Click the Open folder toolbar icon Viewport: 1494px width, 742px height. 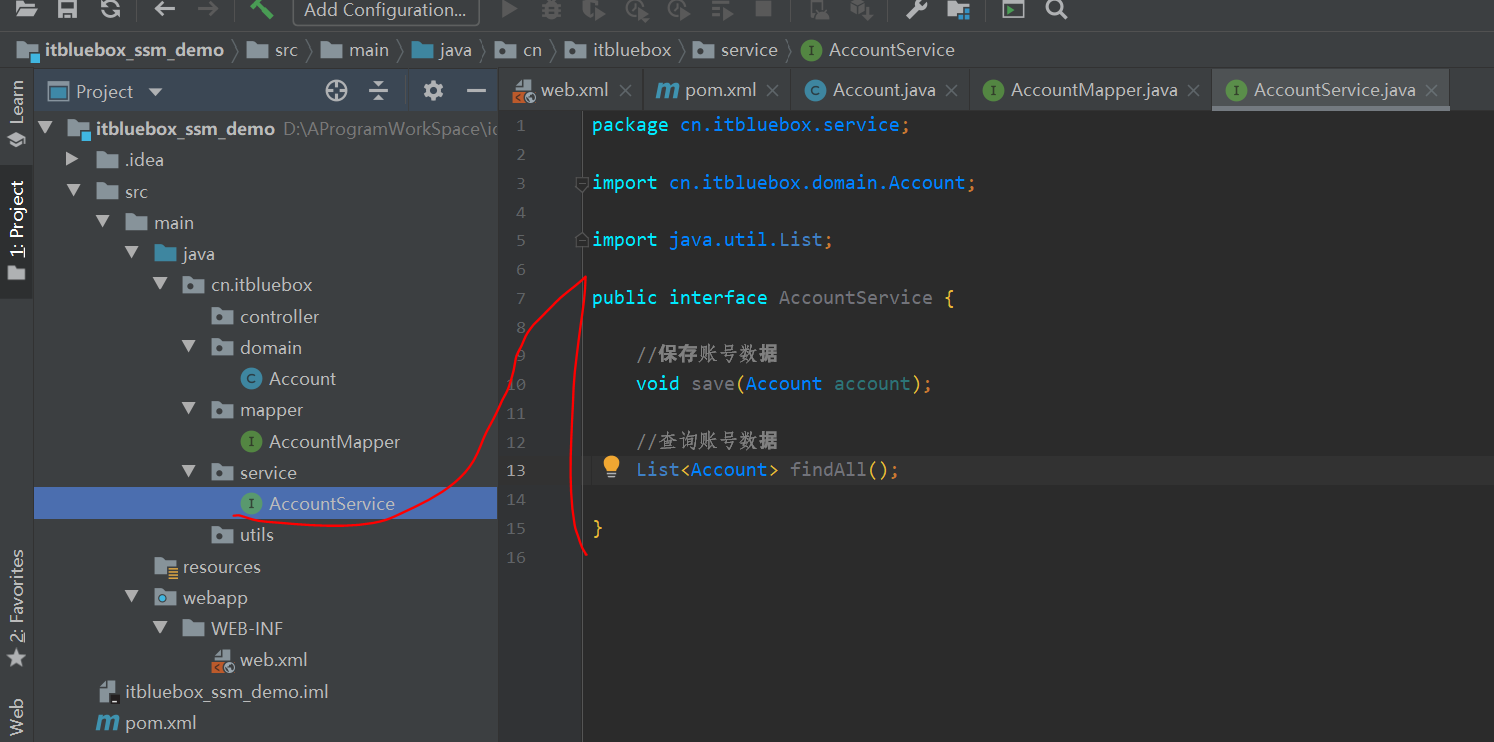tap(27, 9)
